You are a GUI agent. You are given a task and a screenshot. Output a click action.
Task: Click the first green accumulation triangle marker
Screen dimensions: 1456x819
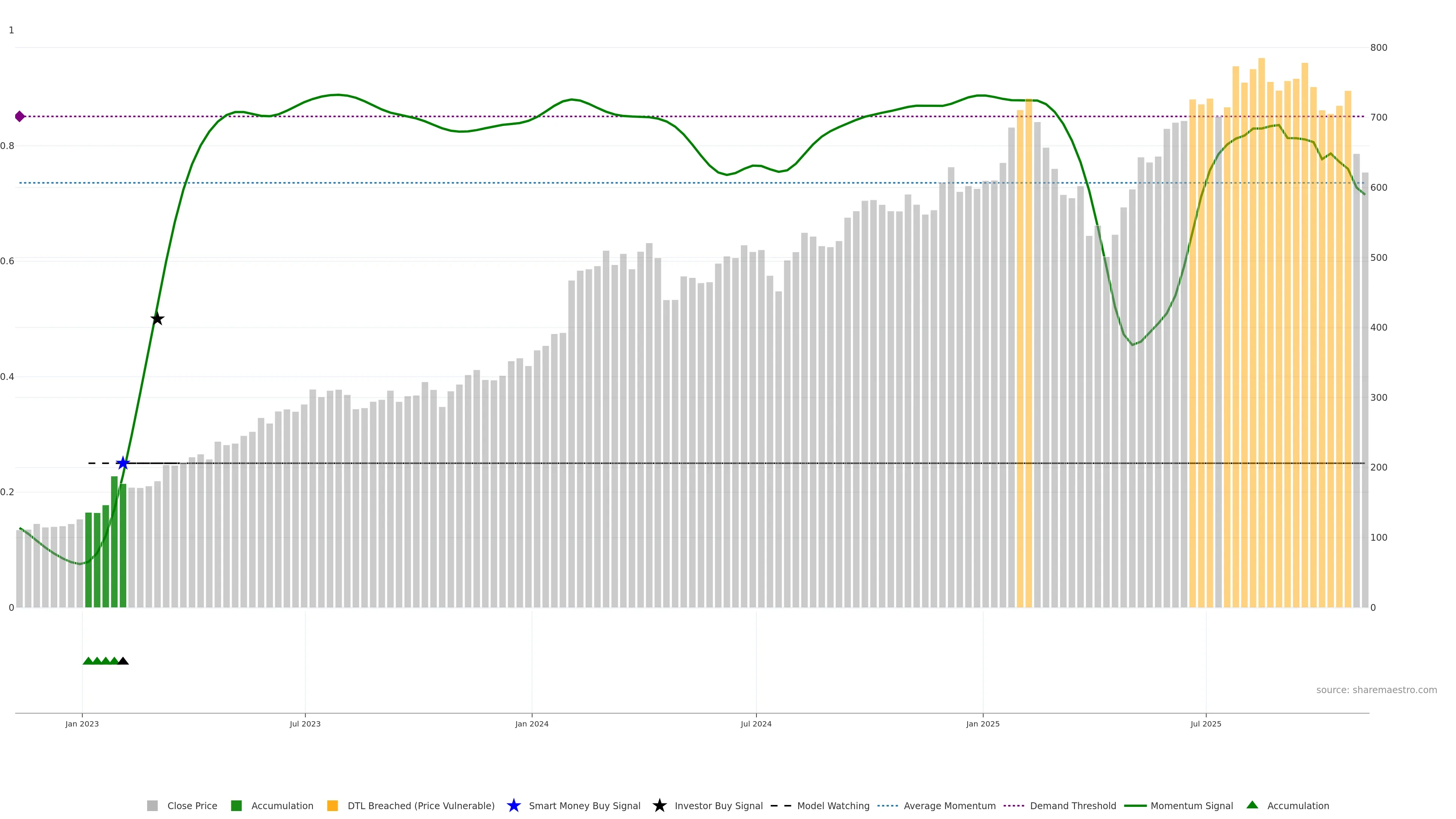coord(88,661)
